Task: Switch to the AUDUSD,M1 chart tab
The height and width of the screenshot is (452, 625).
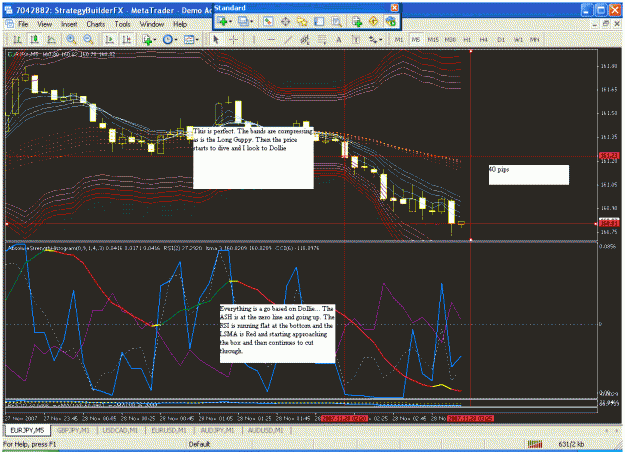Action: (x=265, y=430)
